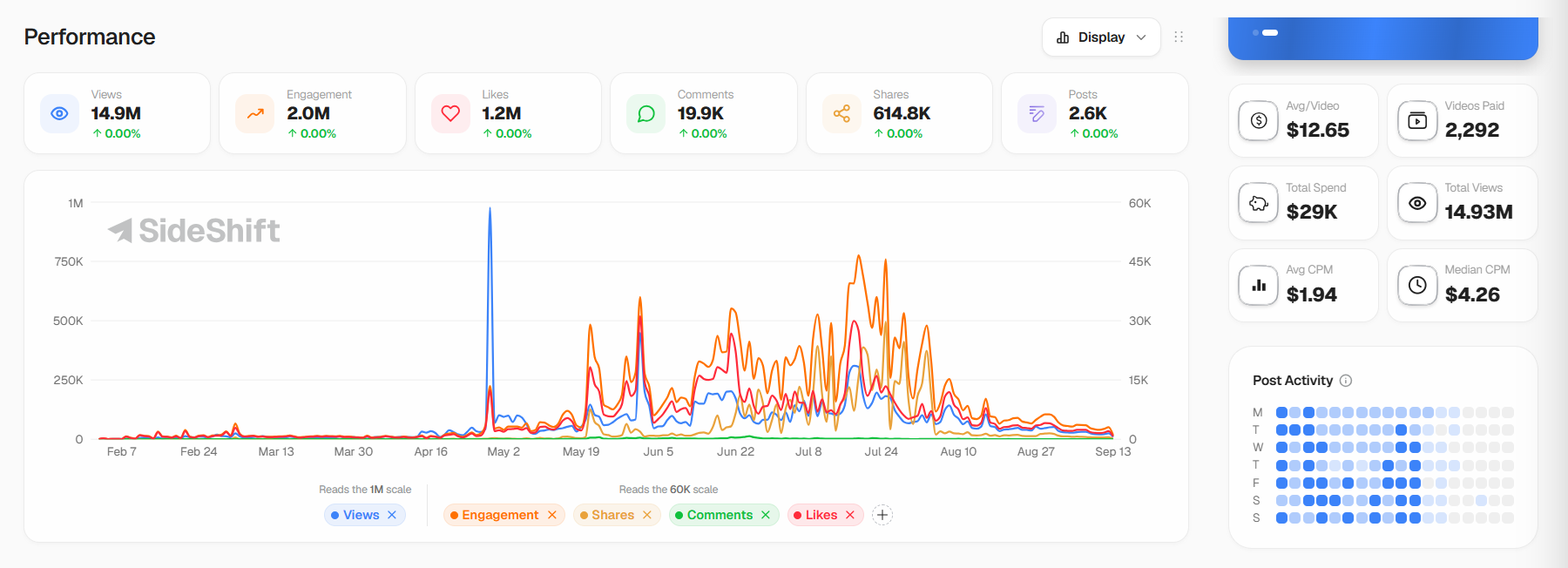The image size is (1568, 568).
Task: Click the Avg CPM bar chart icon
Action: coord(1259,285)
